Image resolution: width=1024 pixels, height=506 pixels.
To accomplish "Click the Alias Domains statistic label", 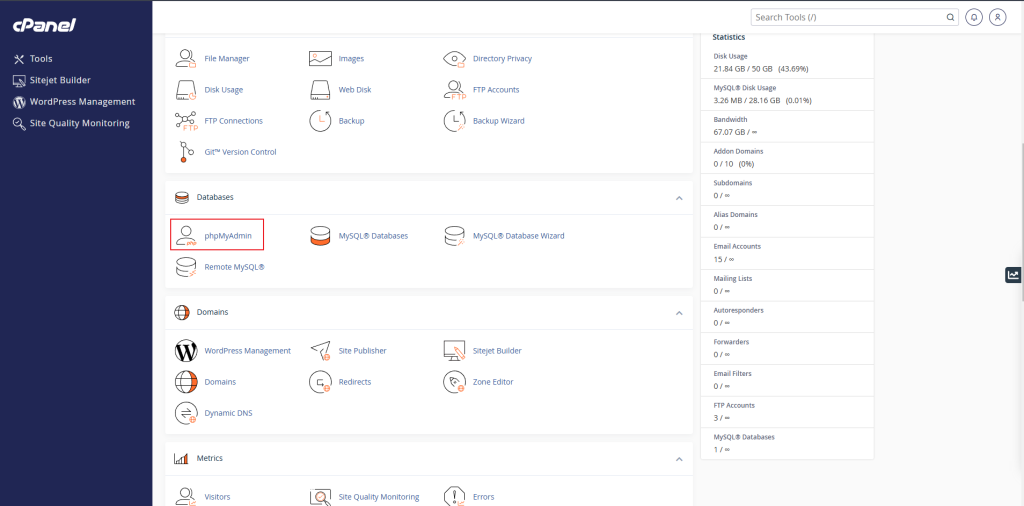I will coord(735,214).
